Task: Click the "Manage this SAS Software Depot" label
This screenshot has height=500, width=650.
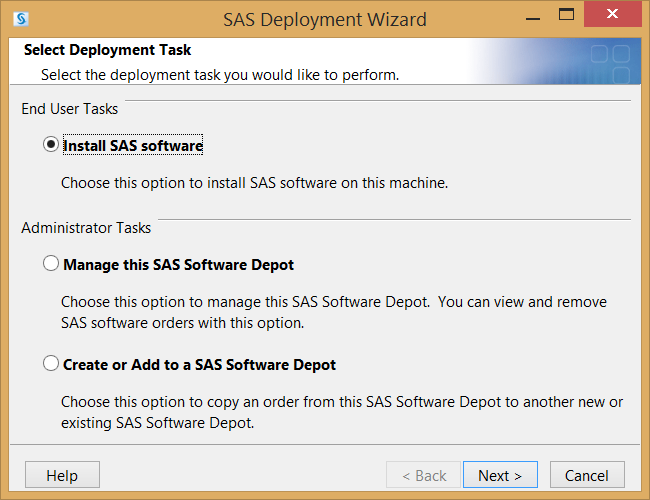Action: point(179,265)
